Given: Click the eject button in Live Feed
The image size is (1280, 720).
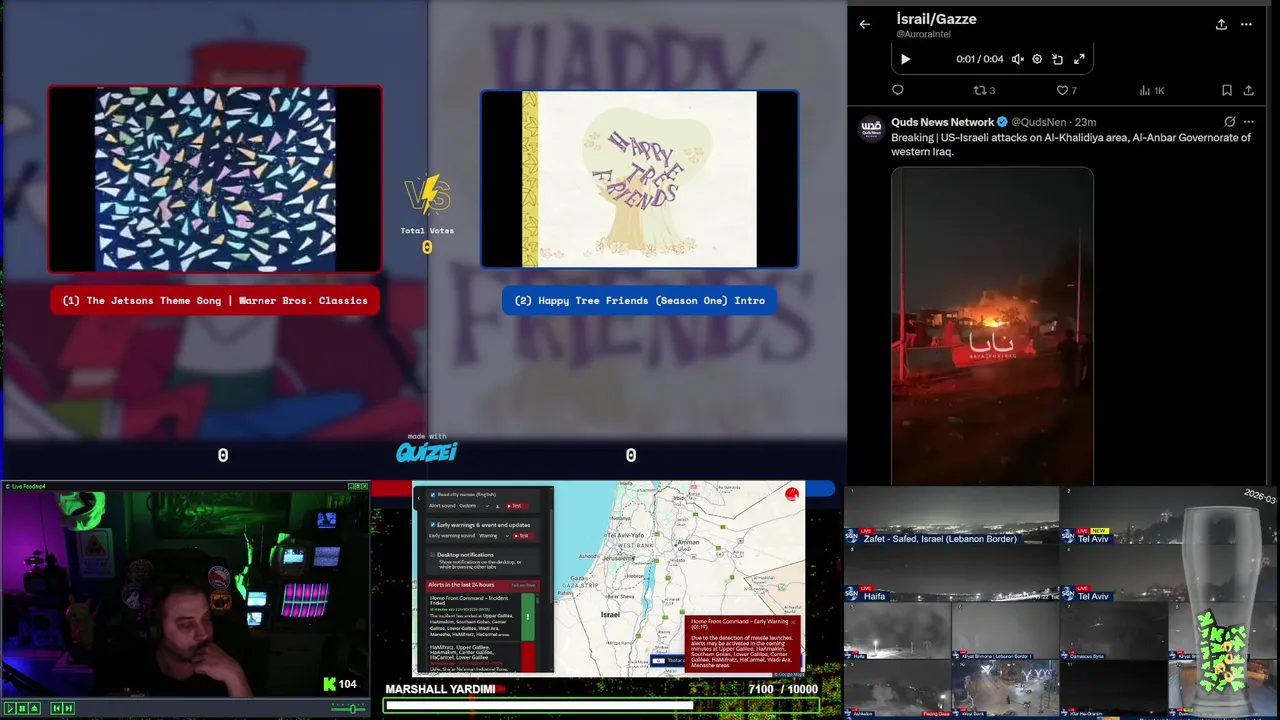Looking at the screenshot, I should pyautogui.click(x=35, y=708).
